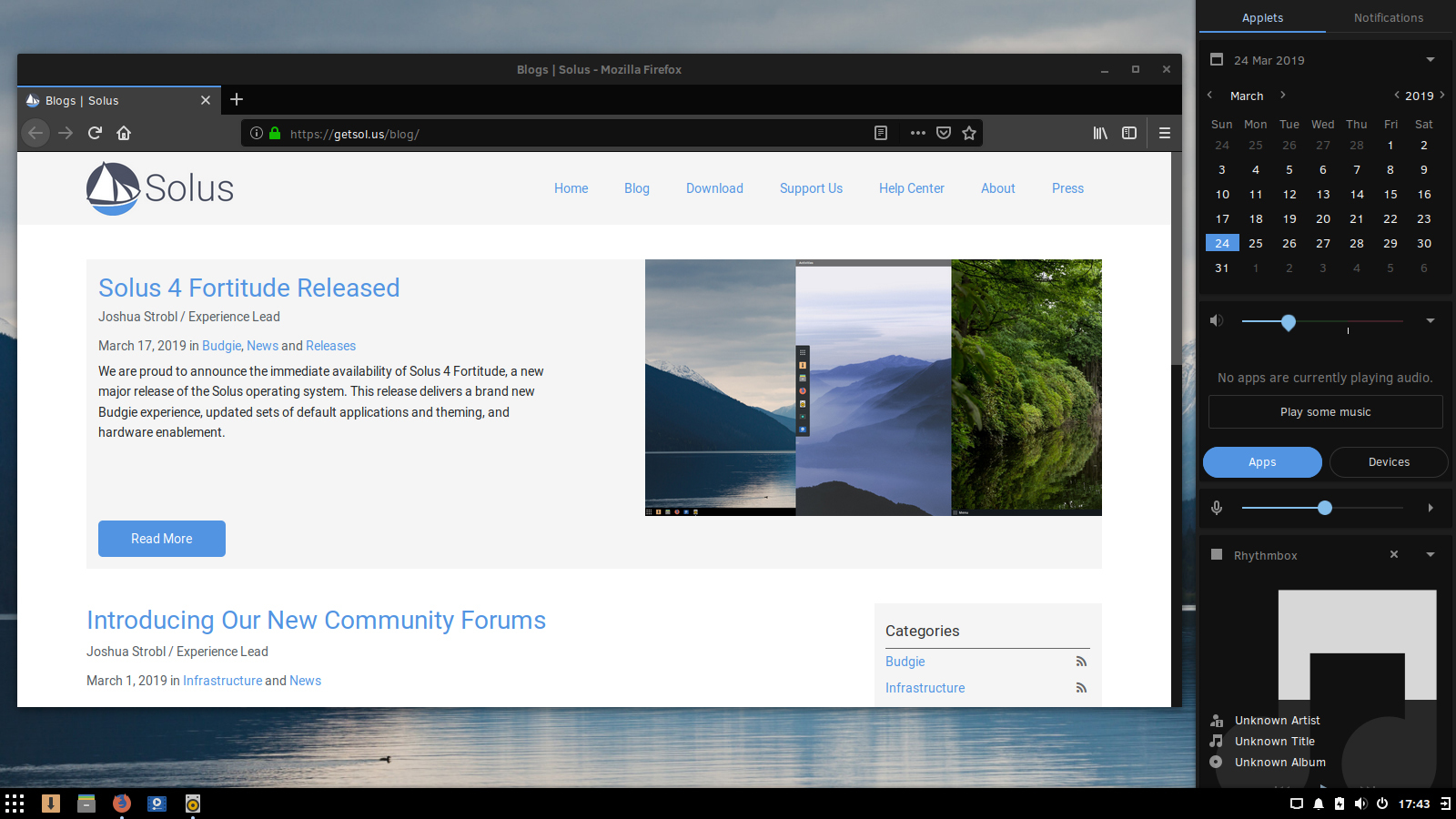
Task: Open the Budgie applications menu grid
Action: click(15, 804)
